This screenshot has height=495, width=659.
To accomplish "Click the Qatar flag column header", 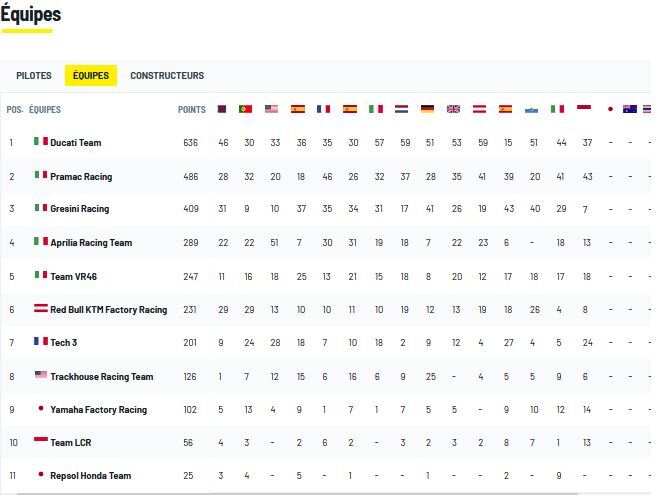I will (x=222, y=109).
